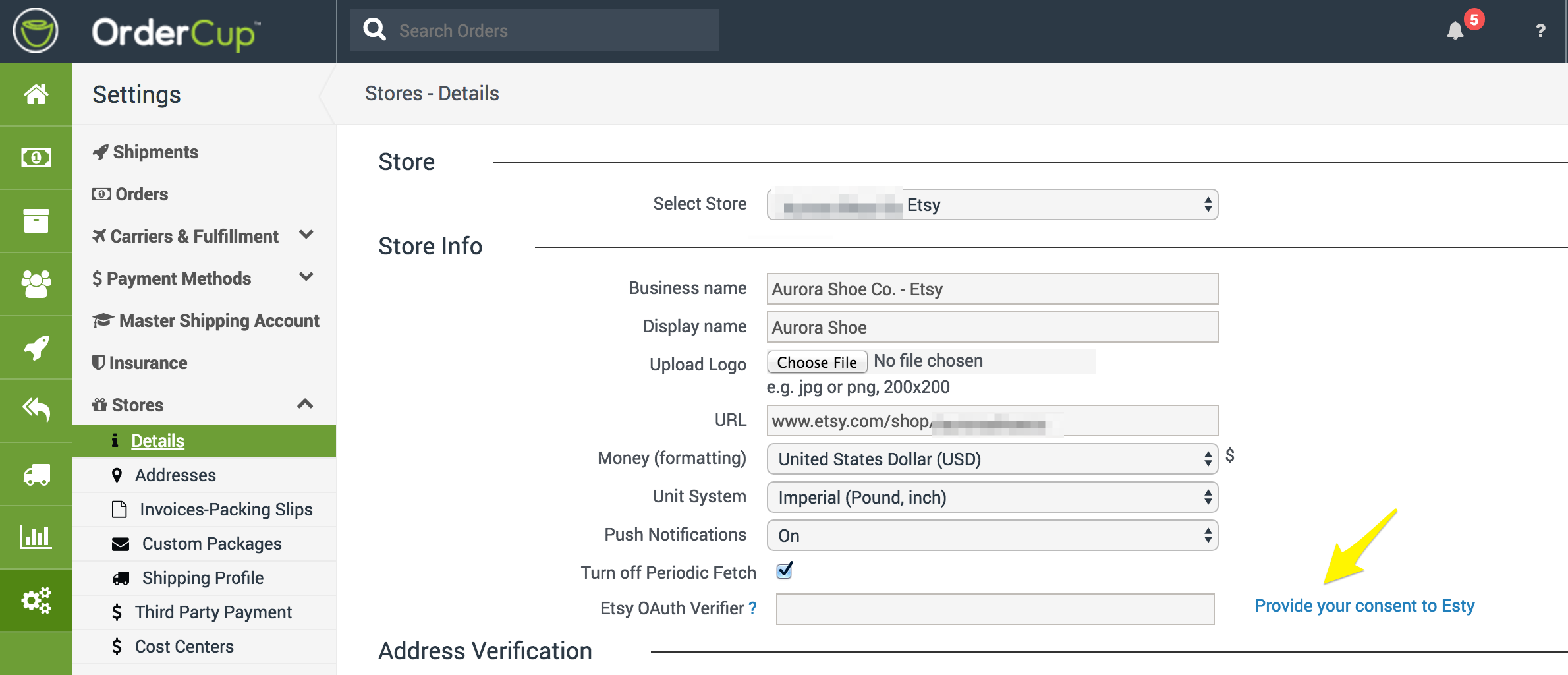Click the Payment Methods menu label
1568x675 pixels.
(179, 278)
